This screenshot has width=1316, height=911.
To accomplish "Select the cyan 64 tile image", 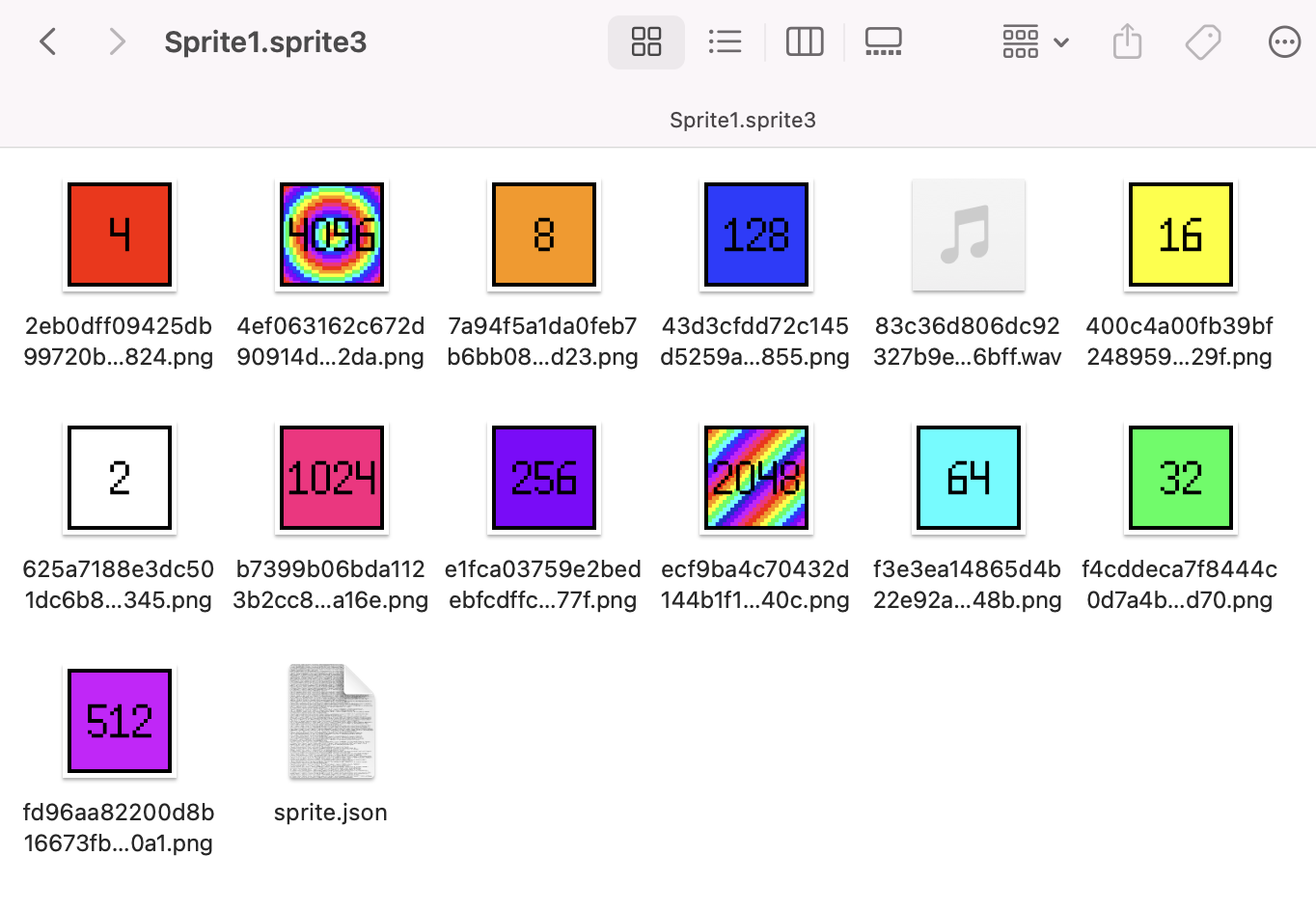I will pos(969,478).
